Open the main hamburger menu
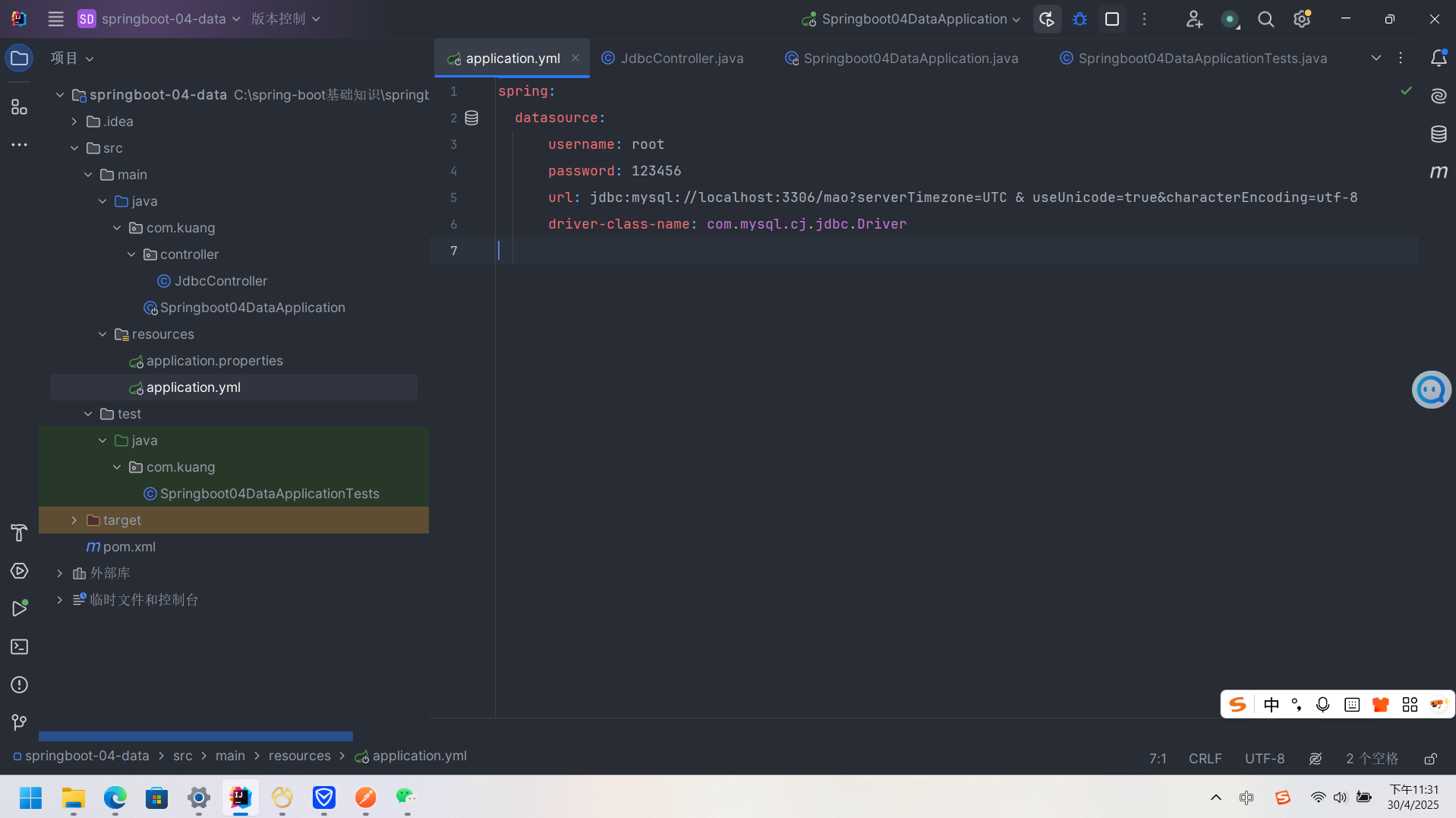Screen dimensions: 1456x818 (x=55, y=19)
